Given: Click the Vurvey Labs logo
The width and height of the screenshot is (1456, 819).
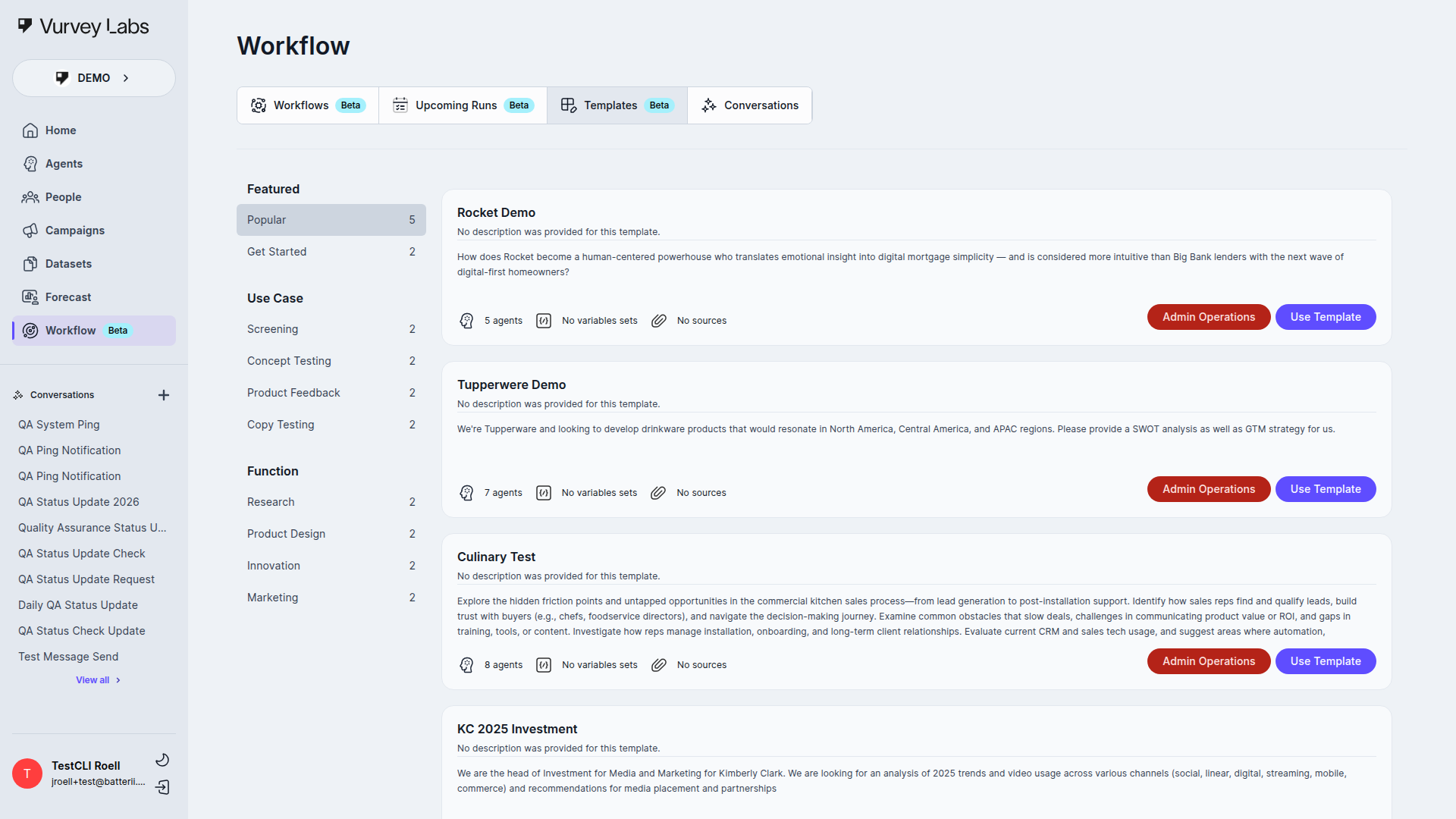Looking at the screenshot, I should (x=83, y=26).
